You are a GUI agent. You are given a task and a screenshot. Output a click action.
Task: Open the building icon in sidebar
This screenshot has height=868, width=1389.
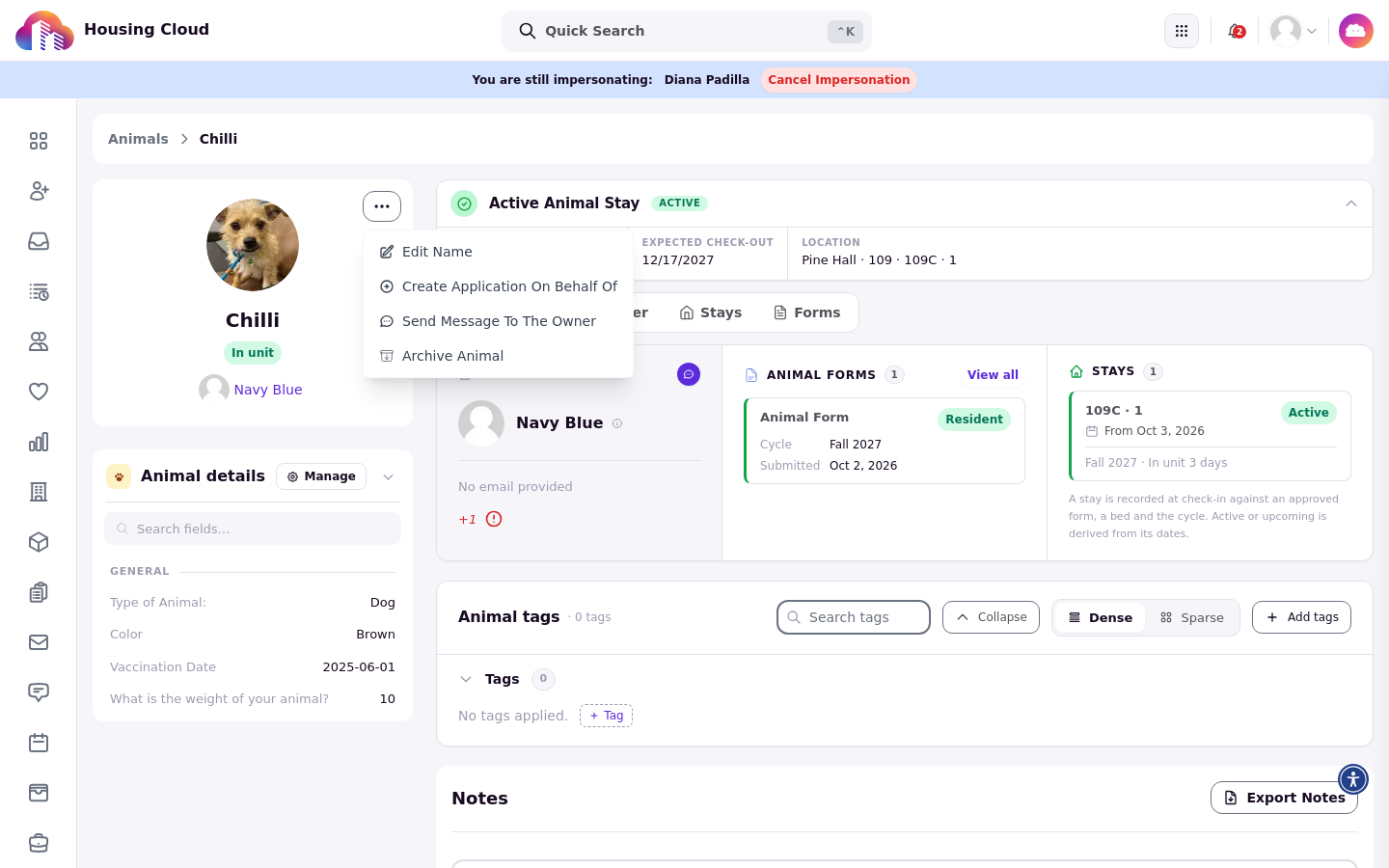[39, 492]
